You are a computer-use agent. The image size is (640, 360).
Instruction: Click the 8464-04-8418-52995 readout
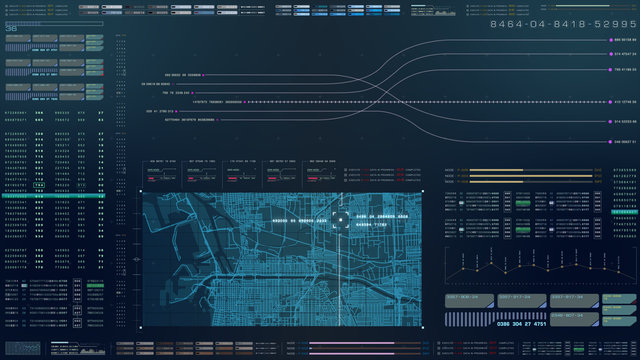pyautogui.click(x=563, y=24)
